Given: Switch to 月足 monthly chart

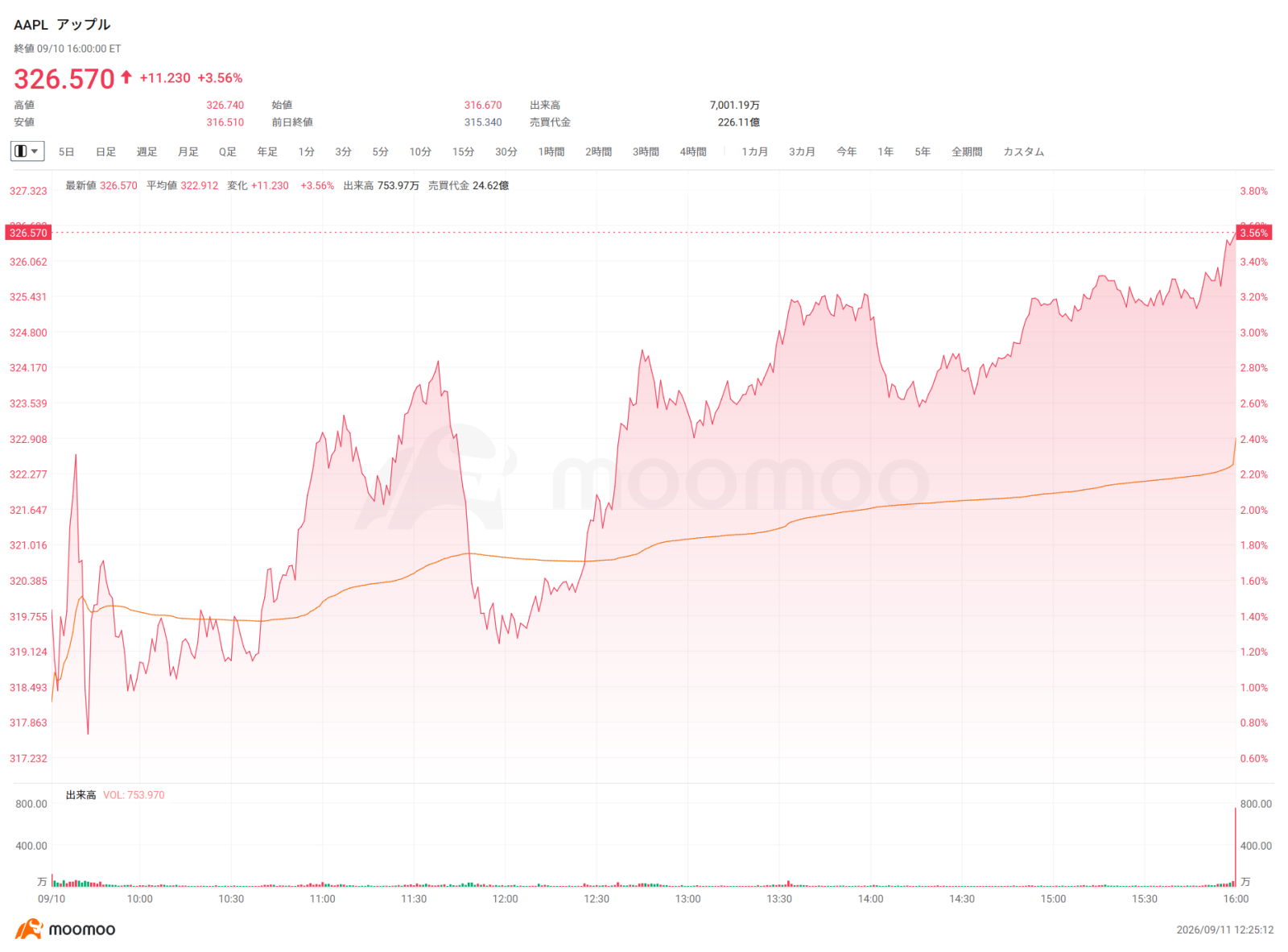Looking at the screenshot, I should point(188,151).
